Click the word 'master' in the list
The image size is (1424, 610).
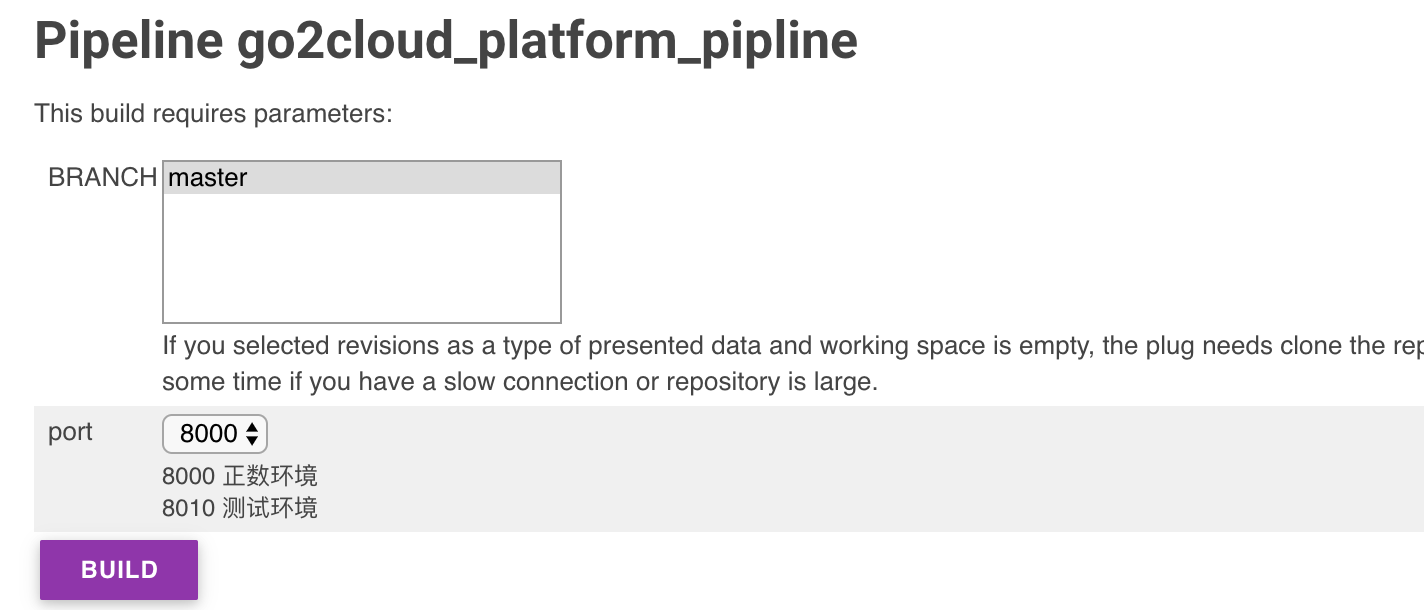[x=208, y=178]
